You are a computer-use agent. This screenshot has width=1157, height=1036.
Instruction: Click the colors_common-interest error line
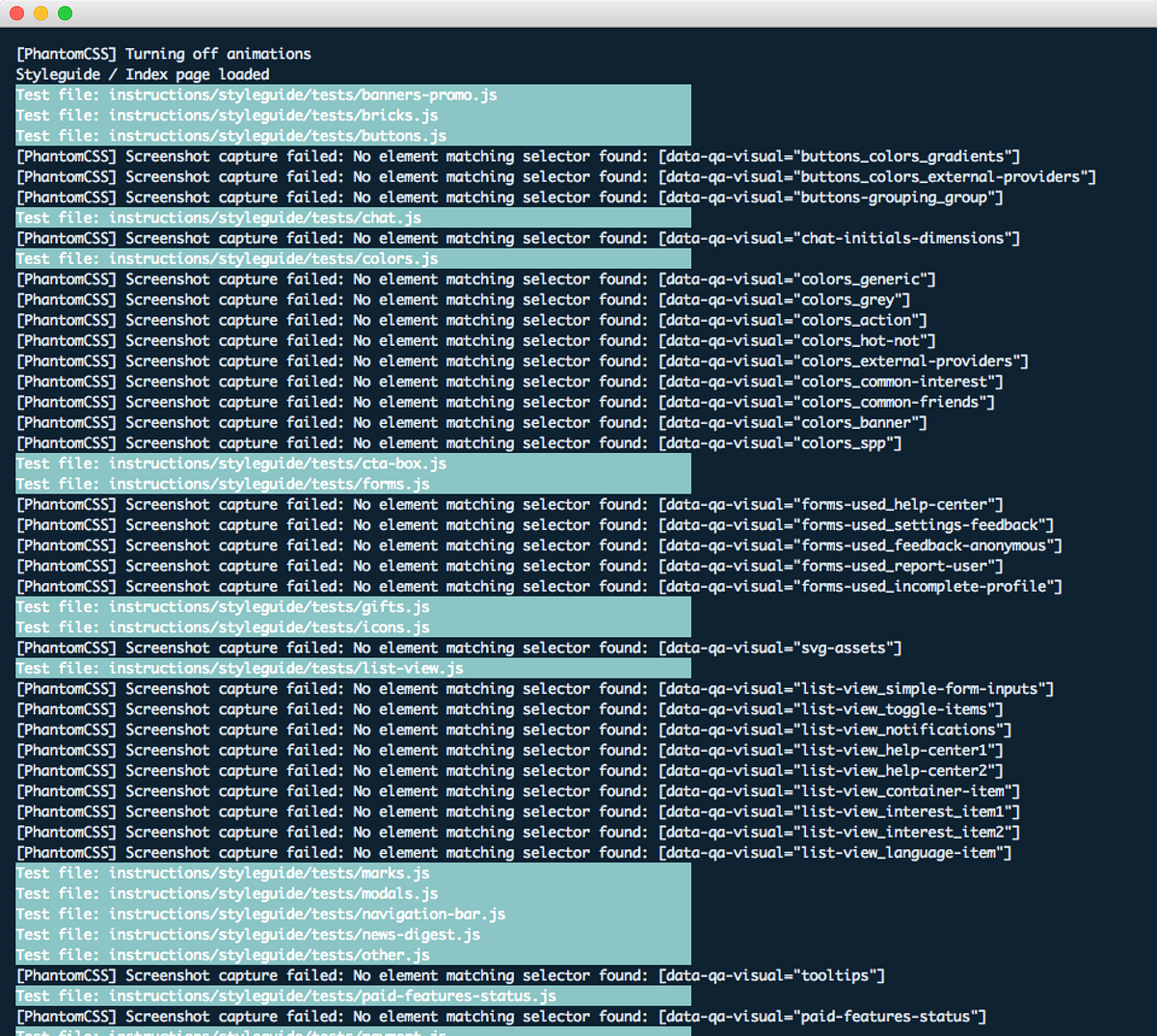coord(510,382)
